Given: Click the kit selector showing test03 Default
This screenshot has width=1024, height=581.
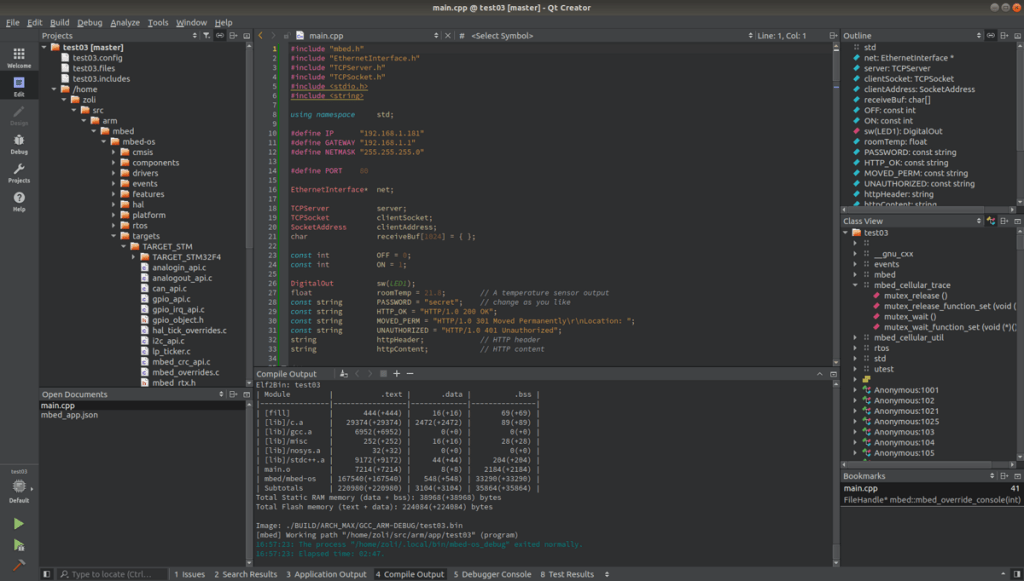Looking at the screenshot, I should coord(17,487).
